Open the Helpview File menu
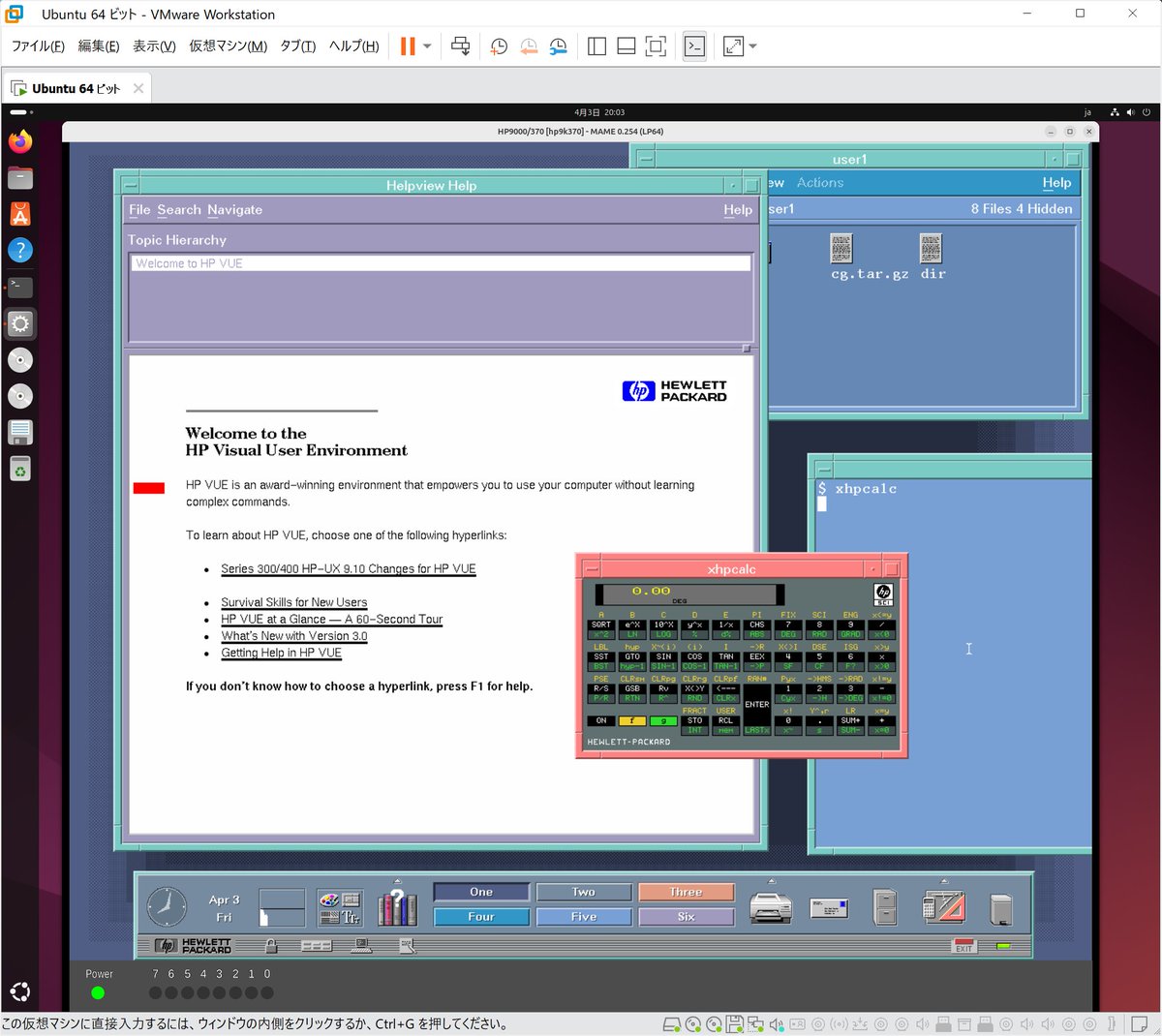 (x=139, y=210)
